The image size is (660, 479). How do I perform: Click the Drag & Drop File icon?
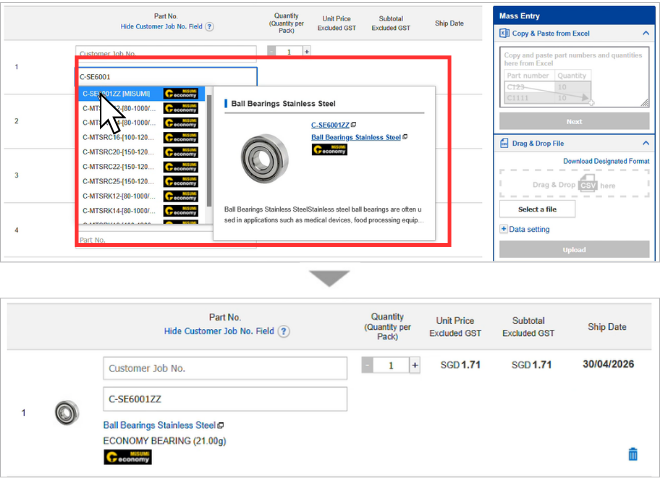point(504,144)
